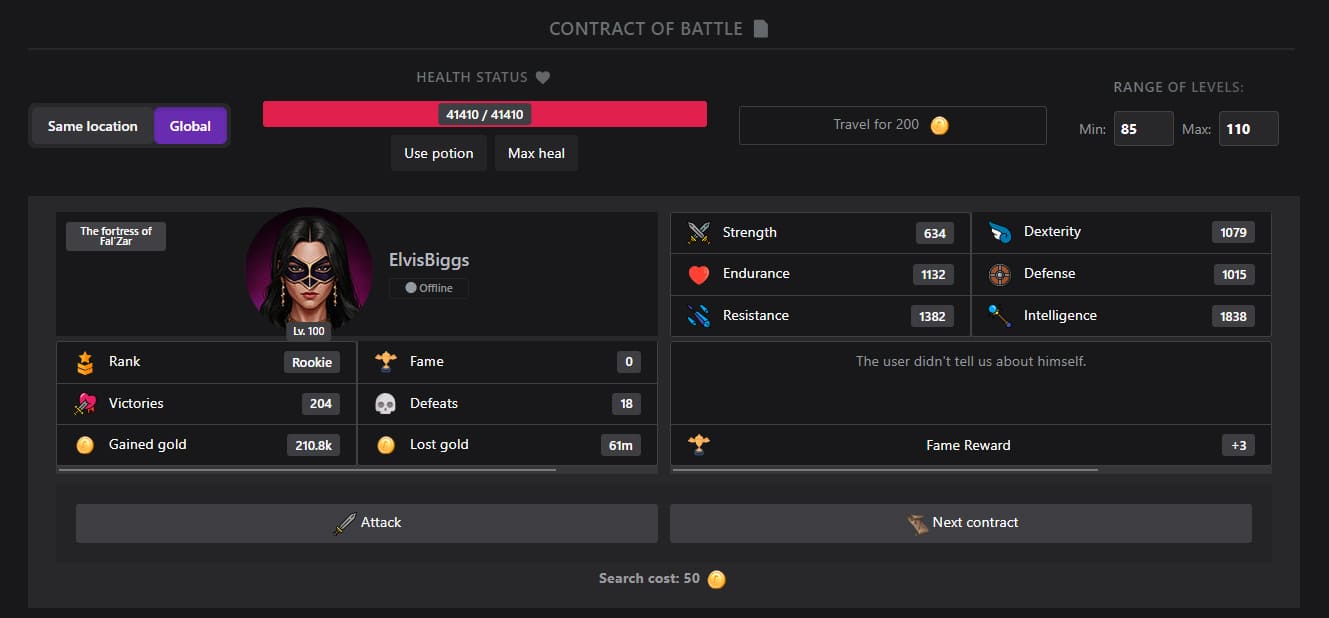The image size is (1329, 618).
Task: Click the magic staff Intelligence icon
Action: (x=999, y=316)
